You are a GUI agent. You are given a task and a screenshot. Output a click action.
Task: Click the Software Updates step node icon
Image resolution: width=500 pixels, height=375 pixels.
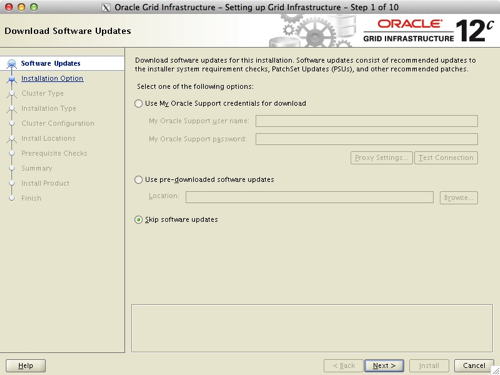(x=12, y=63)
